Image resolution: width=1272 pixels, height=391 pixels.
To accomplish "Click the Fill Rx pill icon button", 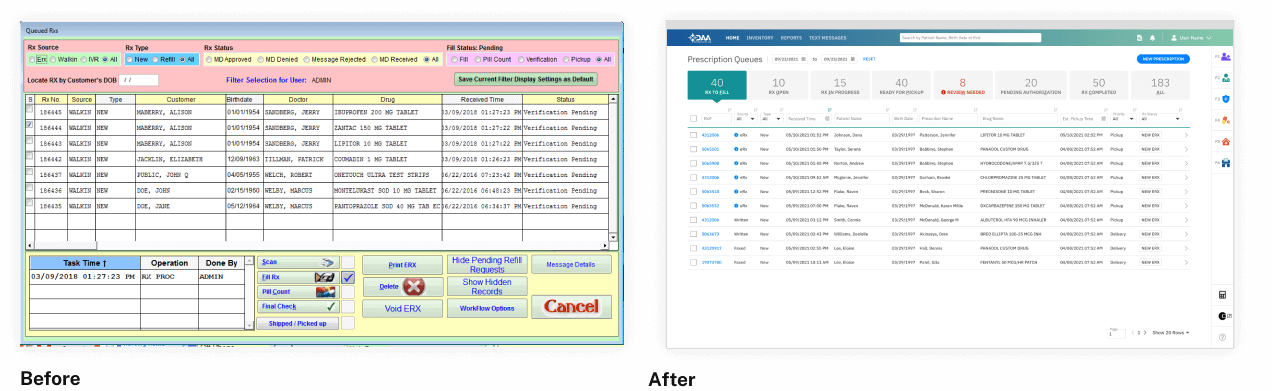I will pyautogui.click(x=297, y=276).
